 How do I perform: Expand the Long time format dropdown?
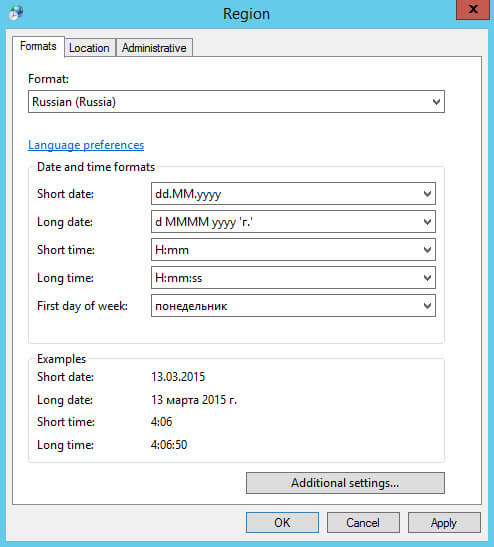coord(293,278)
